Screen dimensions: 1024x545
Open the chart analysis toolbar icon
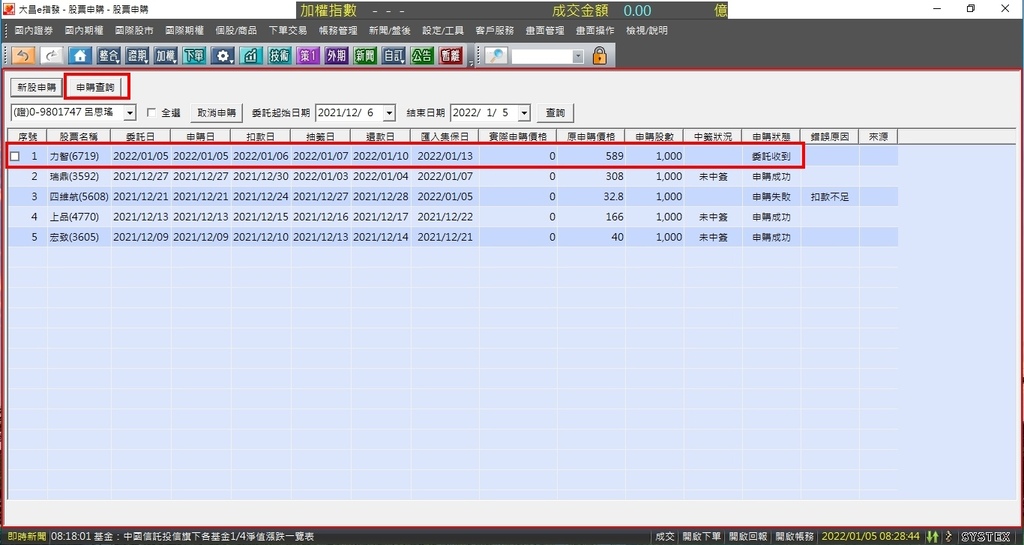[251, 56]
